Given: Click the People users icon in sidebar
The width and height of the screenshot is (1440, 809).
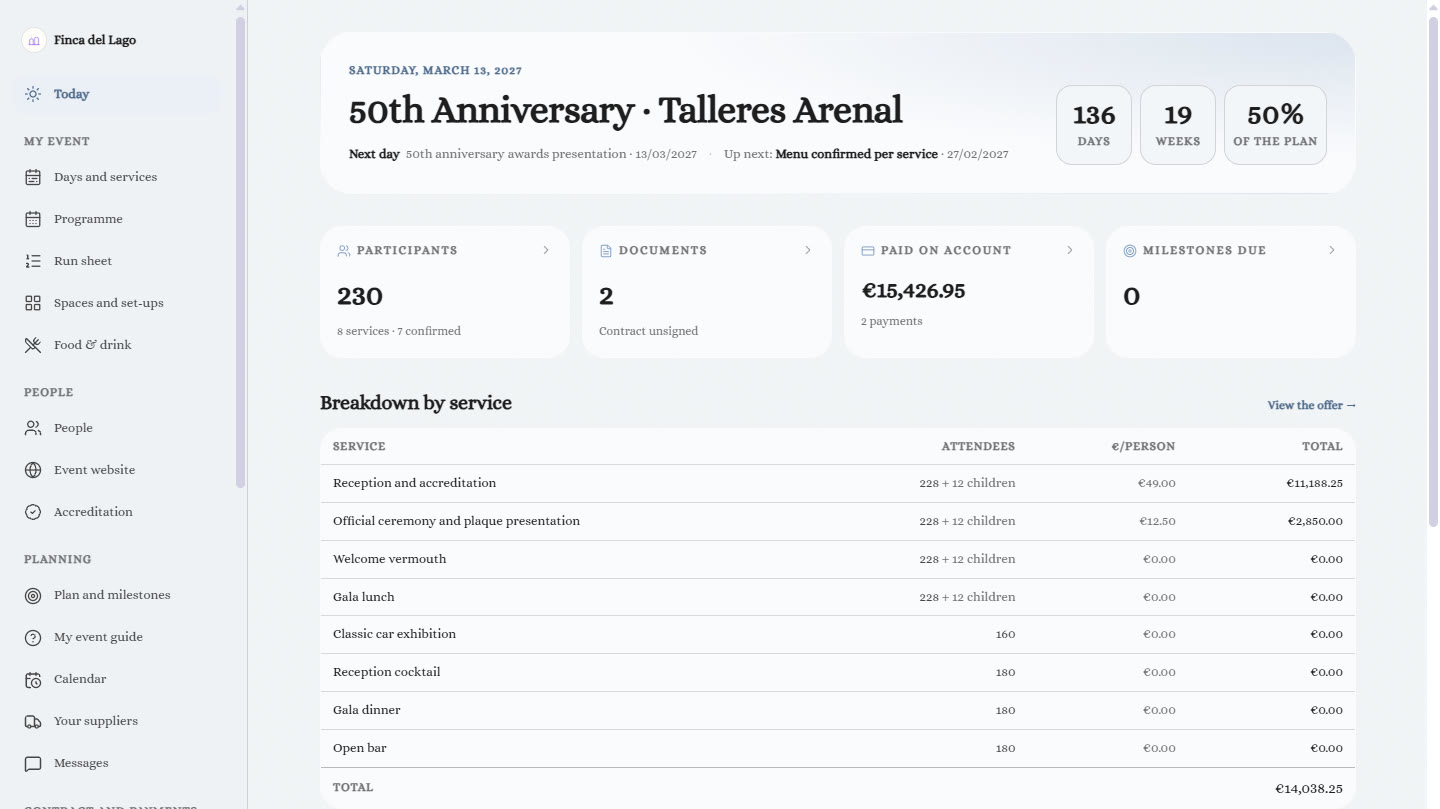Looking at the screenshot, I should point(33,428).
